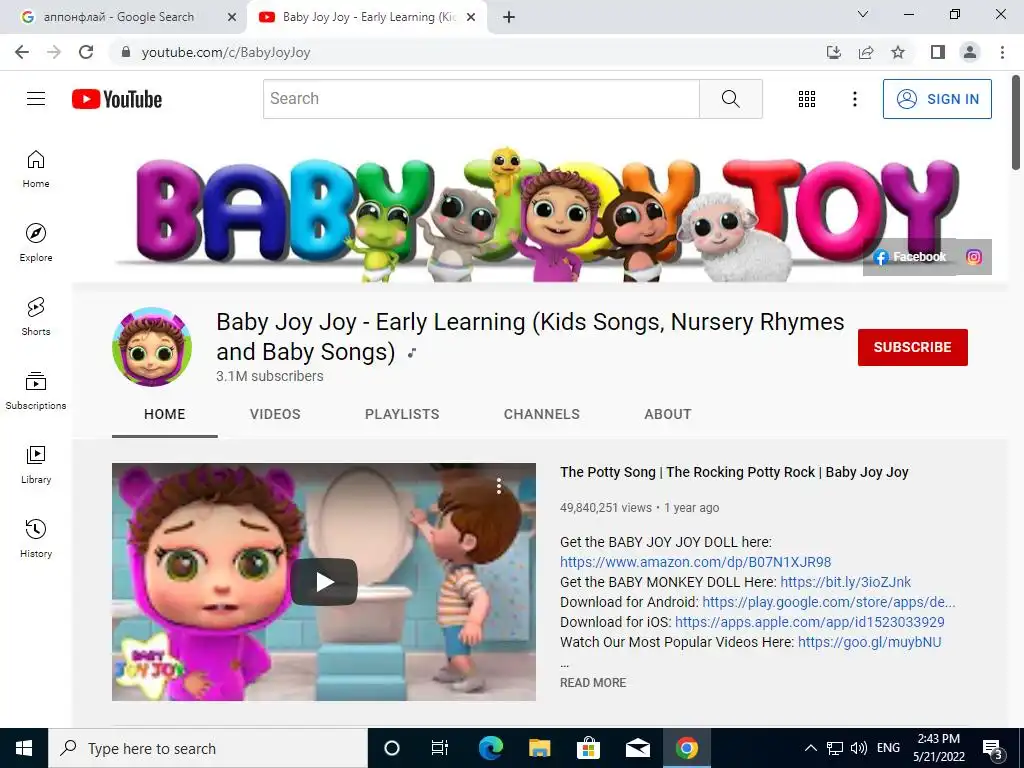Open the YouTube hamburger guide menu

[x=36, y=99]
